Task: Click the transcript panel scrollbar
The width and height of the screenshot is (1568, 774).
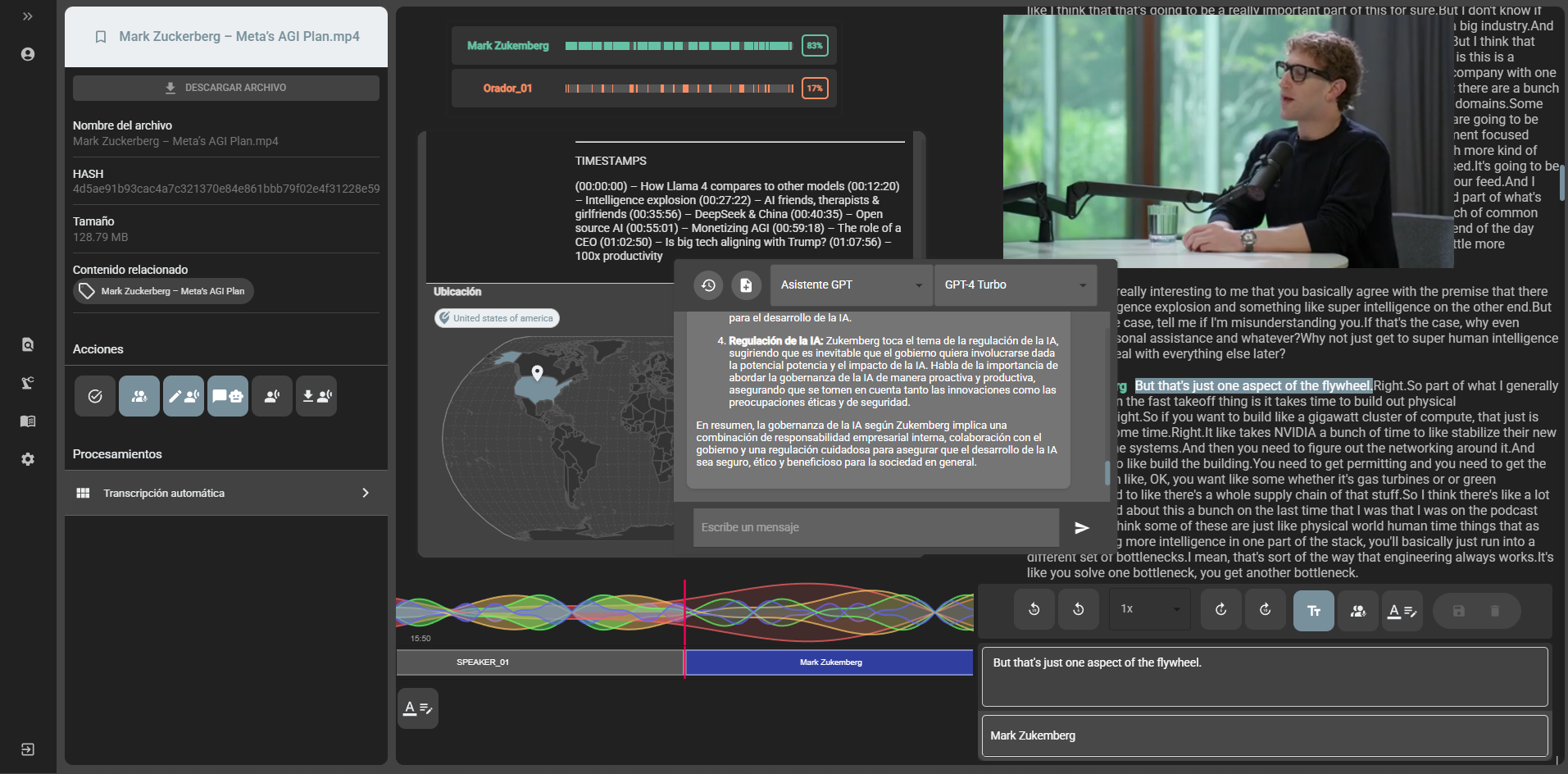Action: pos(1562,182)
